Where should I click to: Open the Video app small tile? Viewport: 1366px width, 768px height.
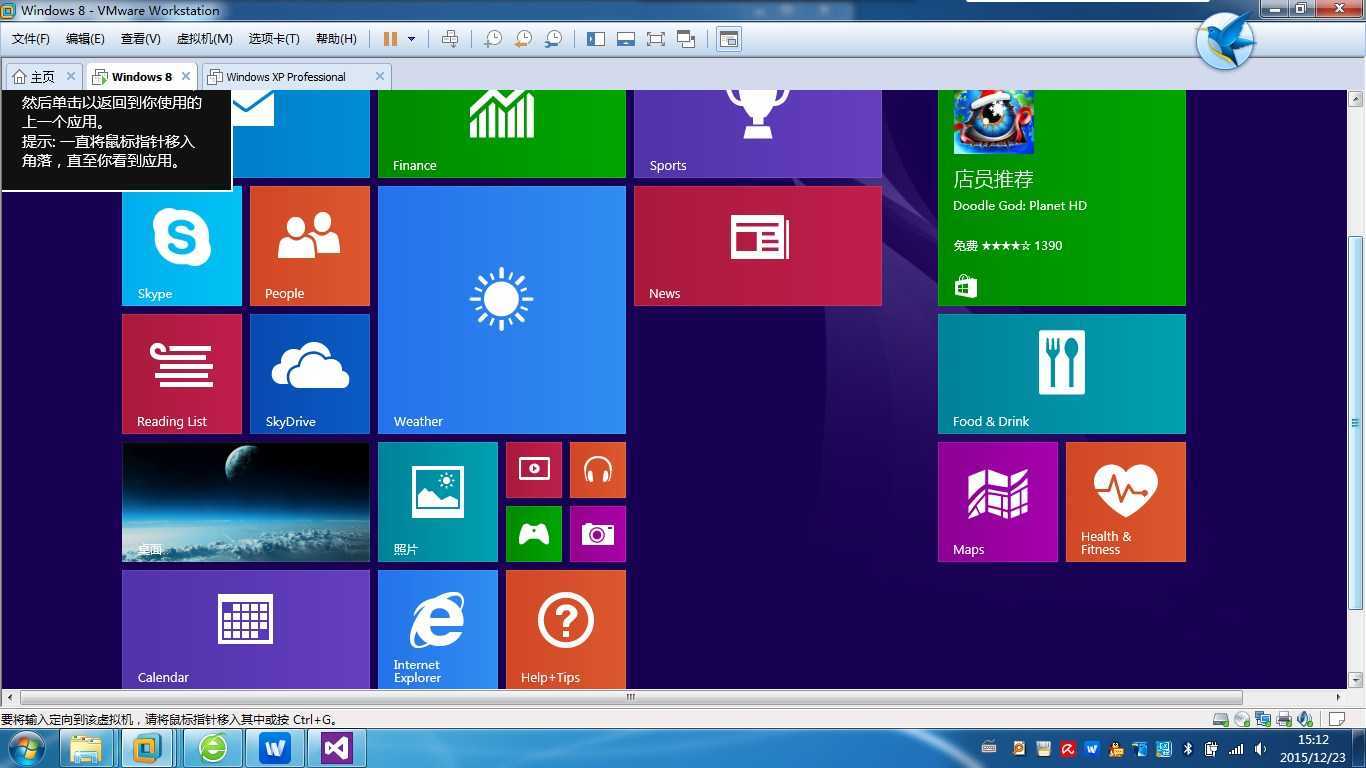pos(534,470)
